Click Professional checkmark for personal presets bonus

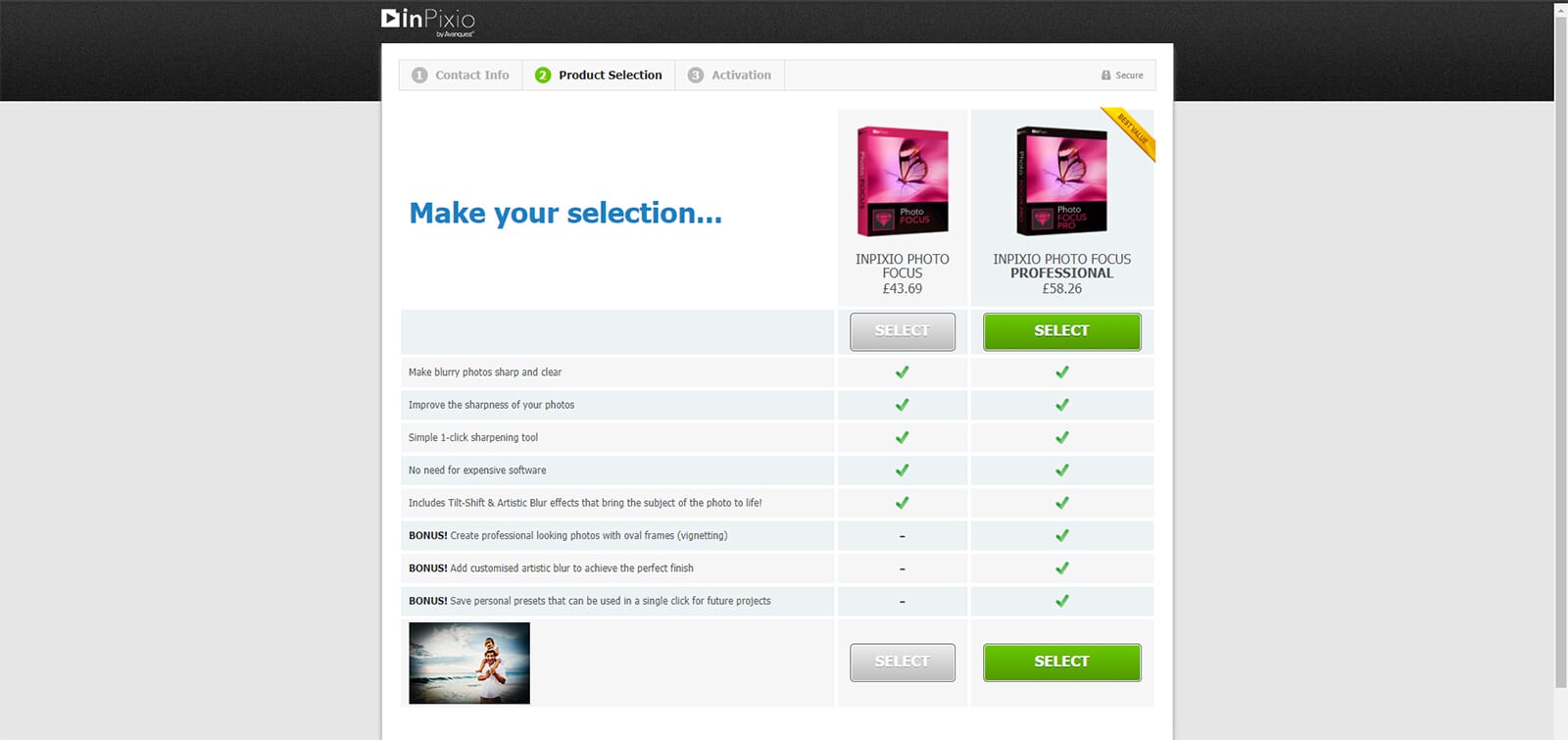pos(1061,601)
